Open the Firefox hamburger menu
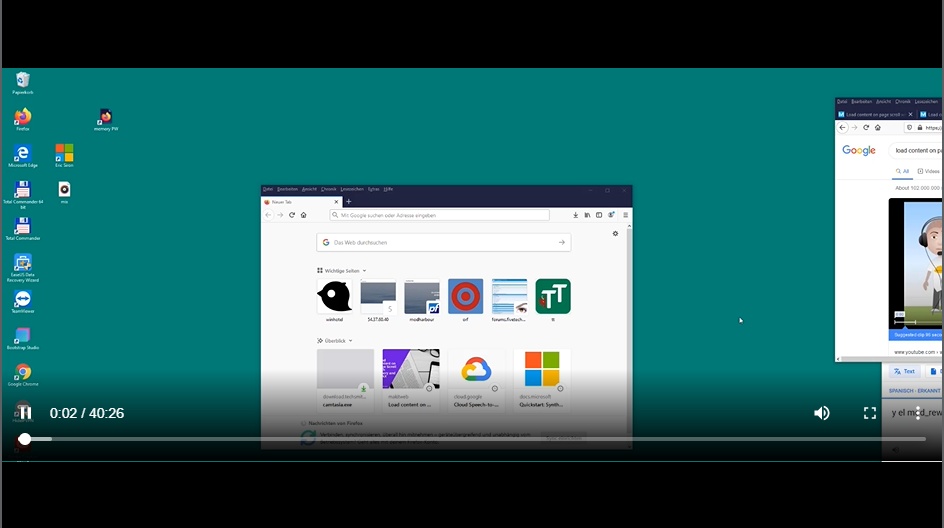 (626, 215)
